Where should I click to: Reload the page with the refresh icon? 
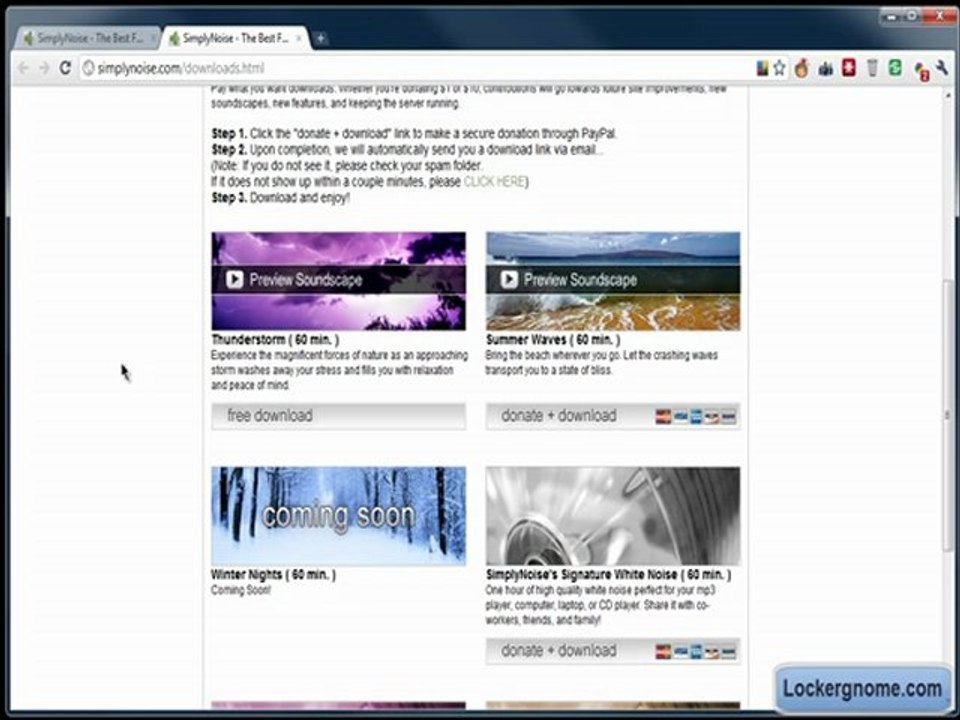65,68
